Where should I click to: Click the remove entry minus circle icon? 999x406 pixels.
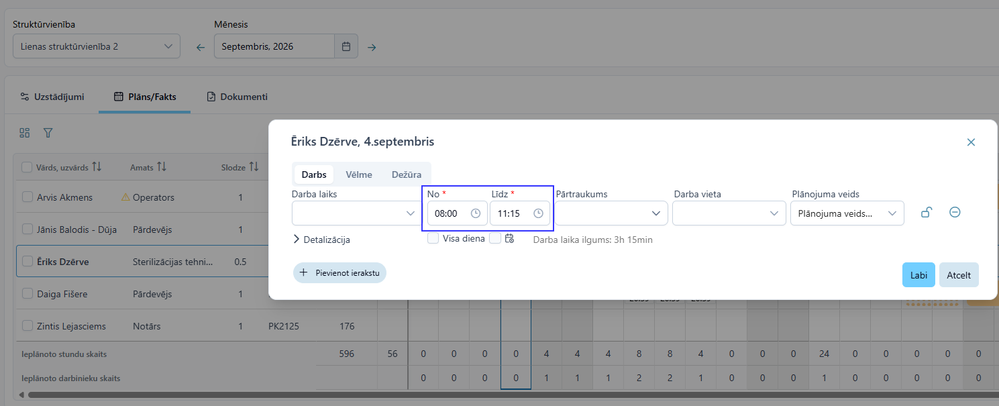coord(954,212)
